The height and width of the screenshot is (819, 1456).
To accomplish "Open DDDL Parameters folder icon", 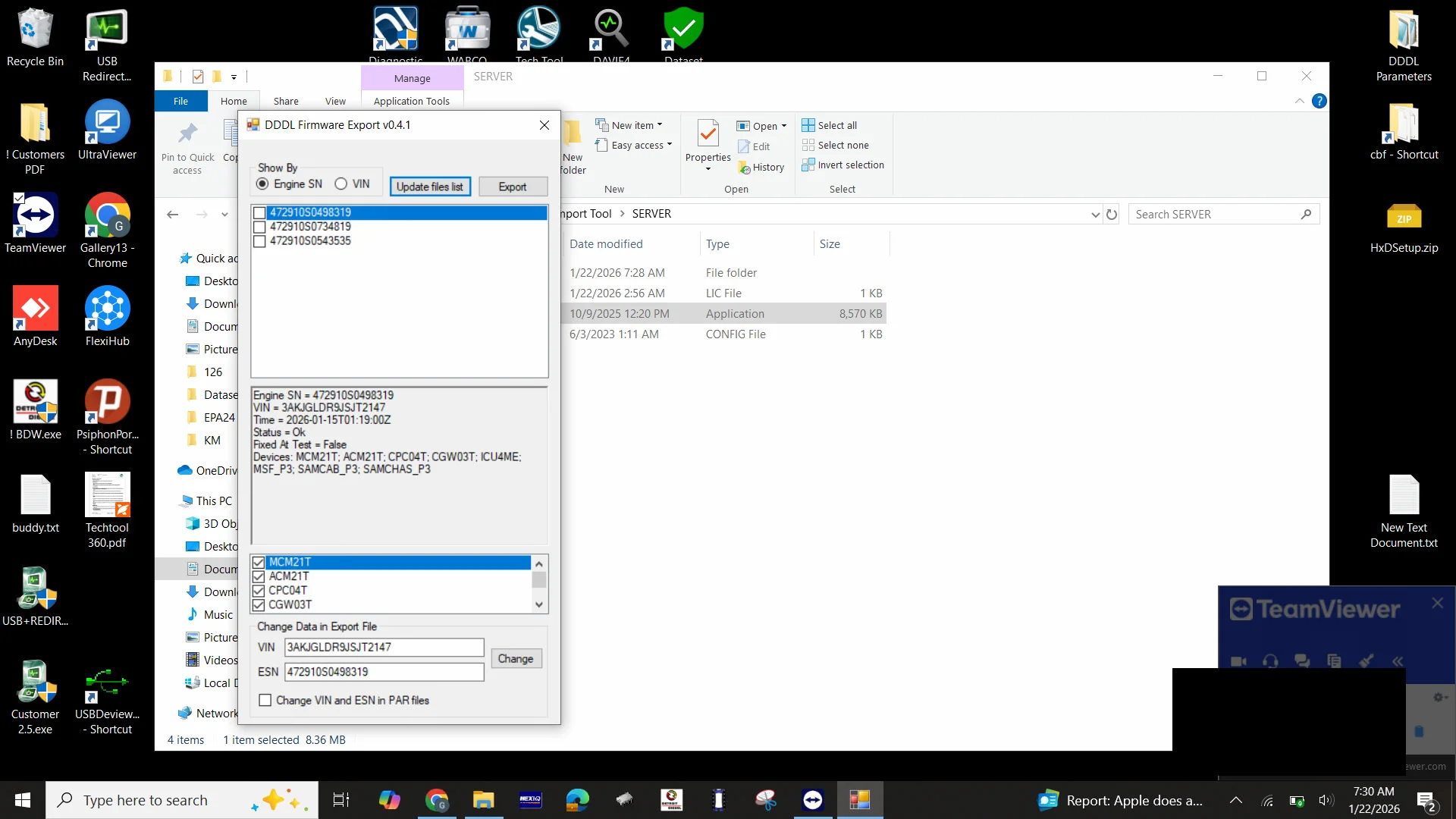I will (x=1404, y=45).
